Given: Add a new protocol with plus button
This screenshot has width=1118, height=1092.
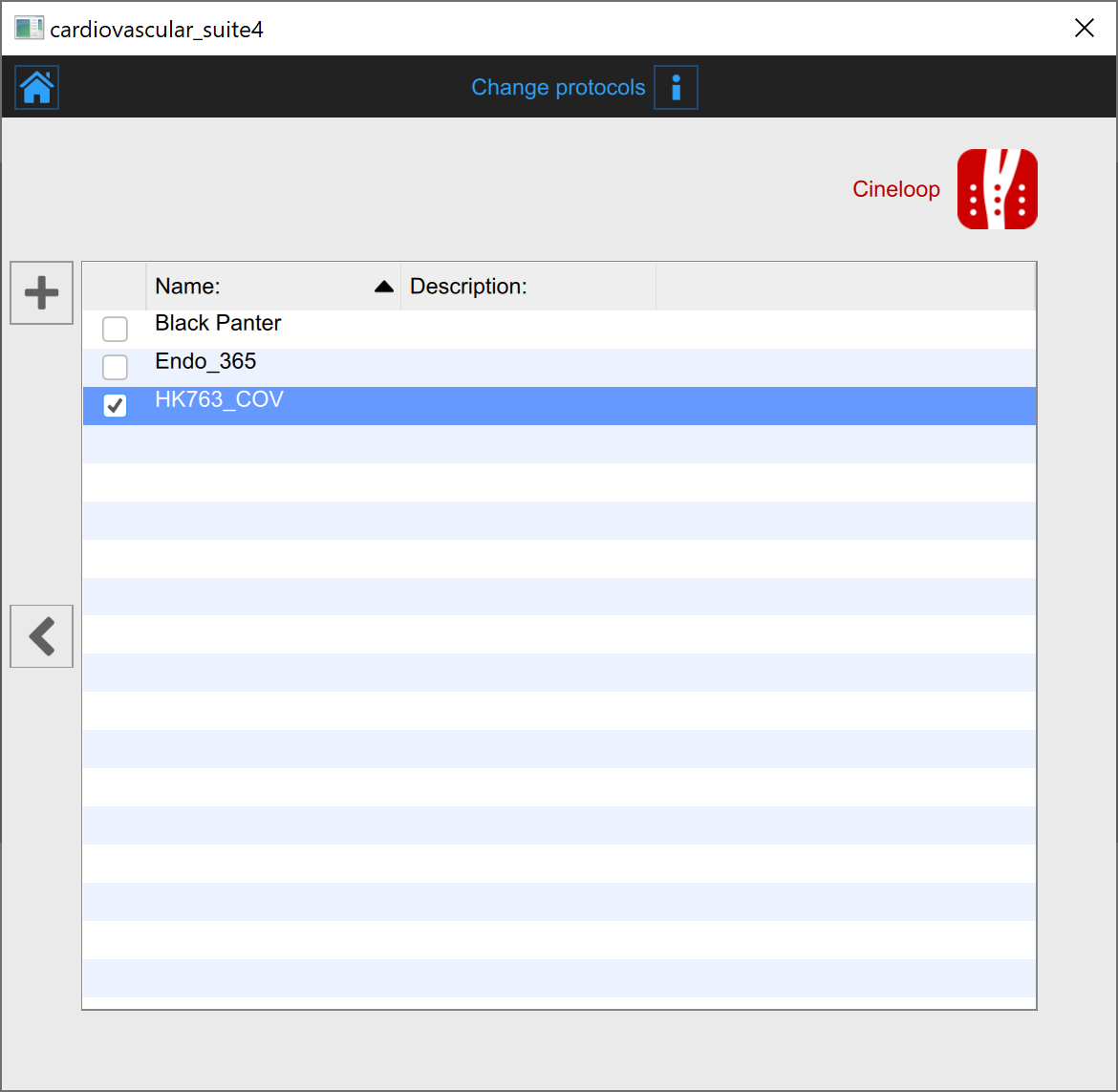Looking at the screenshot, I should [x=41, y=292].
